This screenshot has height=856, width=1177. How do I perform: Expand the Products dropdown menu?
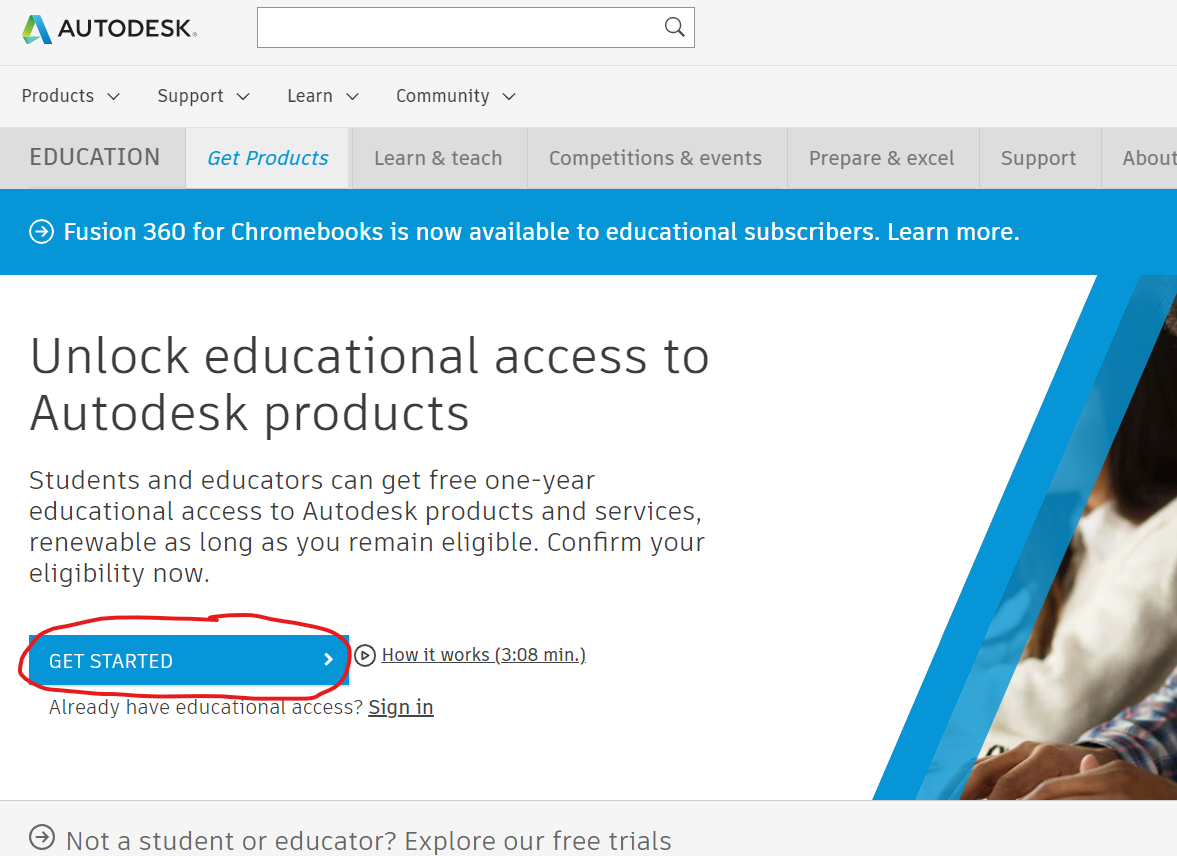pos(70,96)
